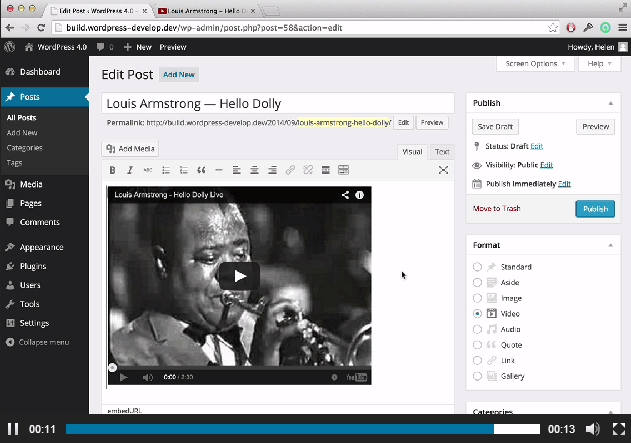Image resolution: width=631 pixels, height=443 pixels.
Task: Collapse the Publish box
Action: [610, 103]
